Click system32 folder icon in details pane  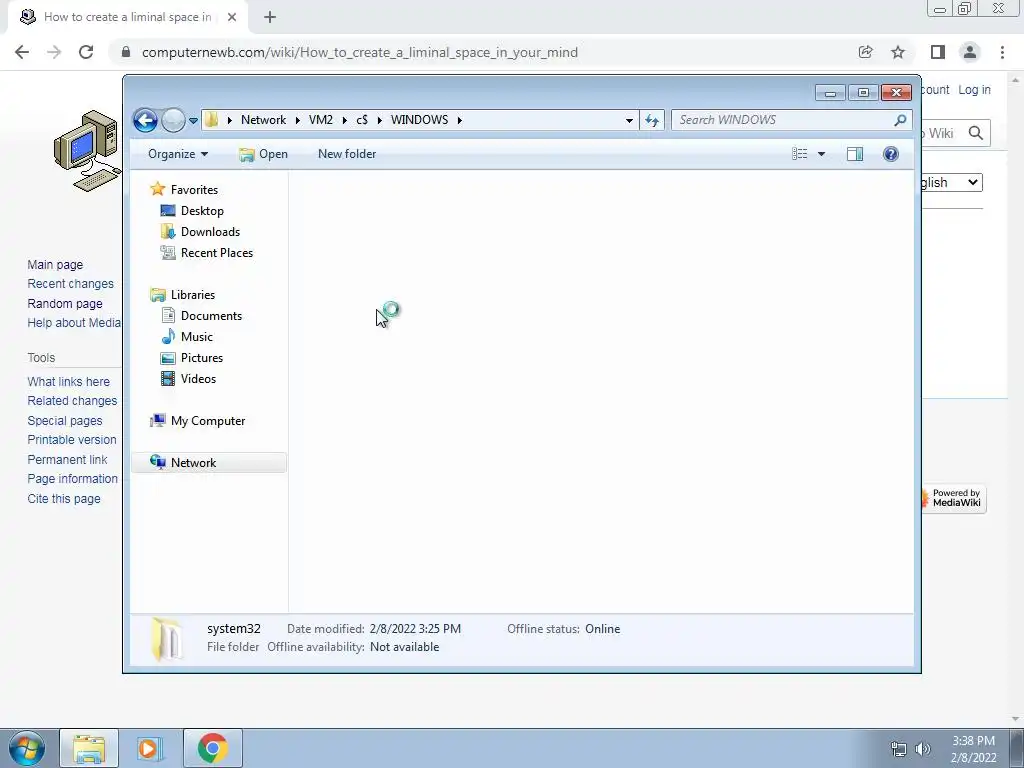[166, 639]
